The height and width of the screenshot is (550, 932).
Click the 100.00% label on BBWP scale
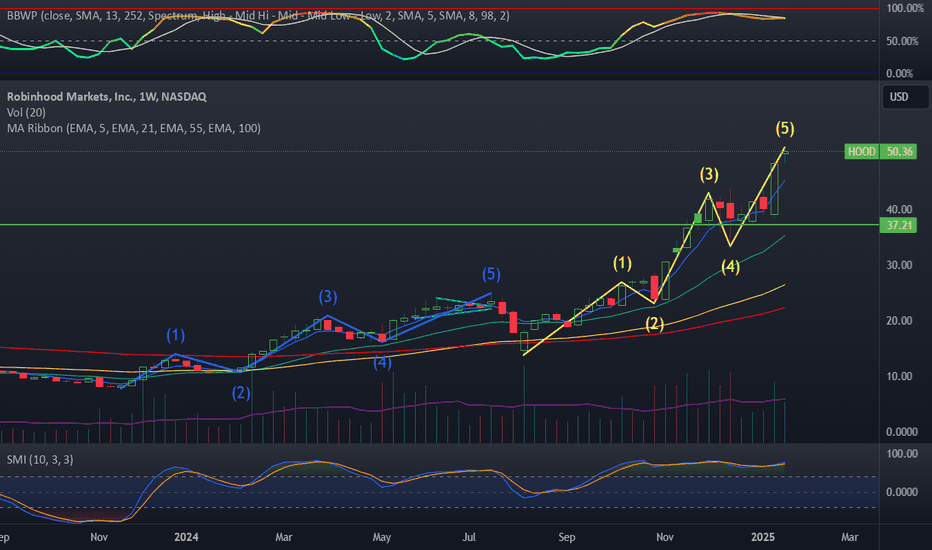tap(905, 8)
